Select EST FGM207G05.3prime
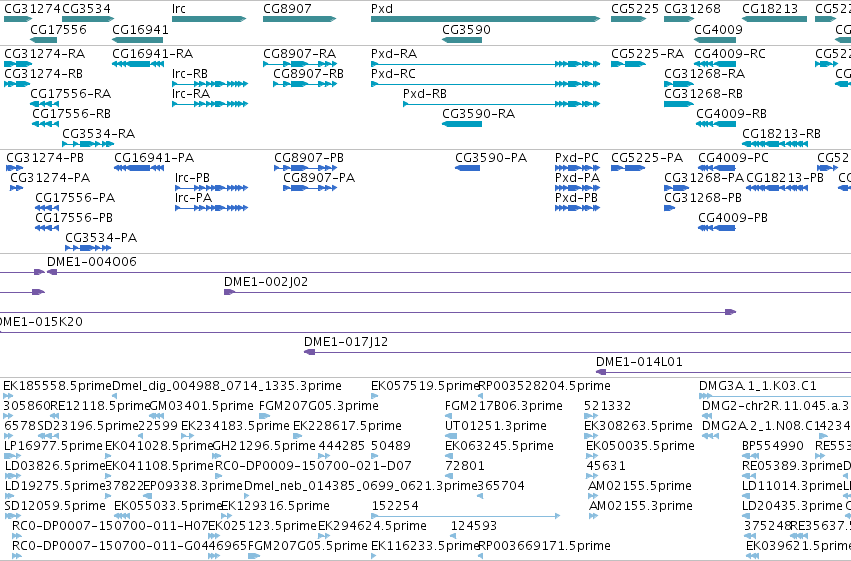The width and height of the screenshot is (851, 561). (264, 416)
